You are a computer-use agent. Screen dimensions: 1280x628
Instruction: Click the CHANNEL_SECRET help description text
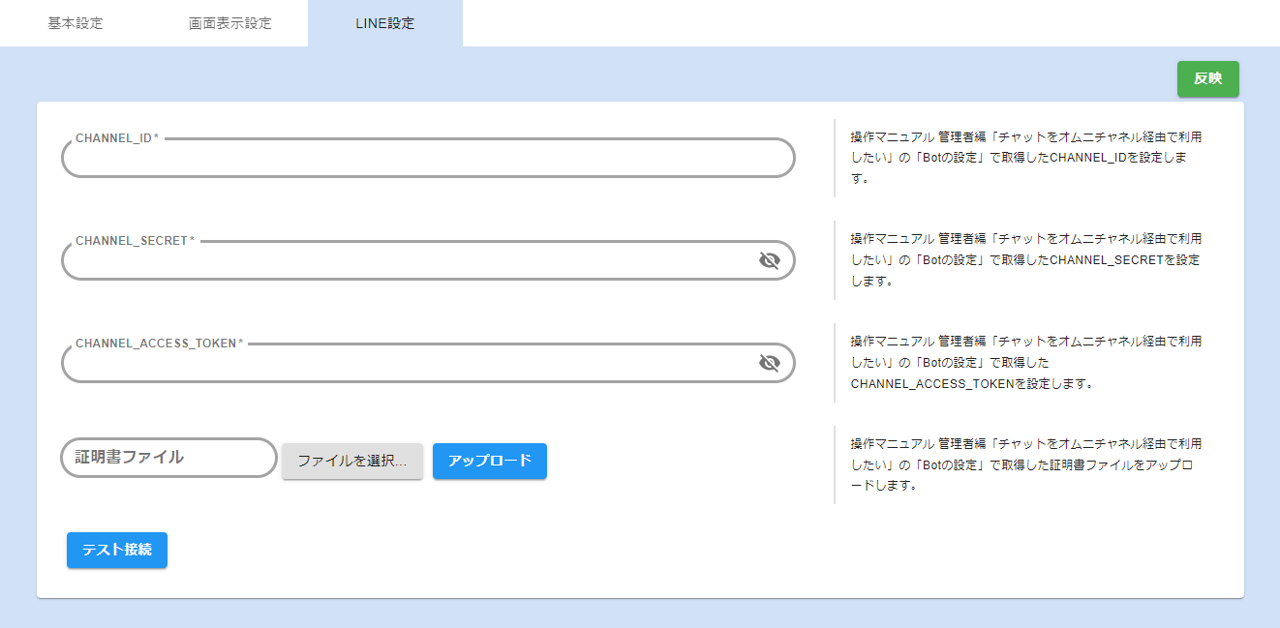pos(1025,260)
